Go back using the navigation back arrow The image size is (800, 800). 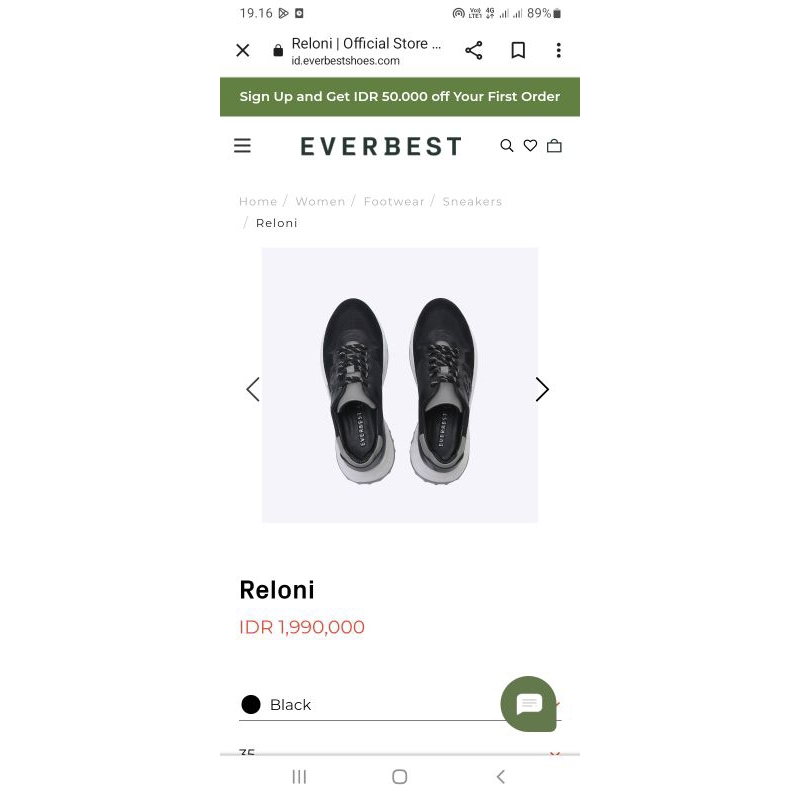click(x=500, y=776)
